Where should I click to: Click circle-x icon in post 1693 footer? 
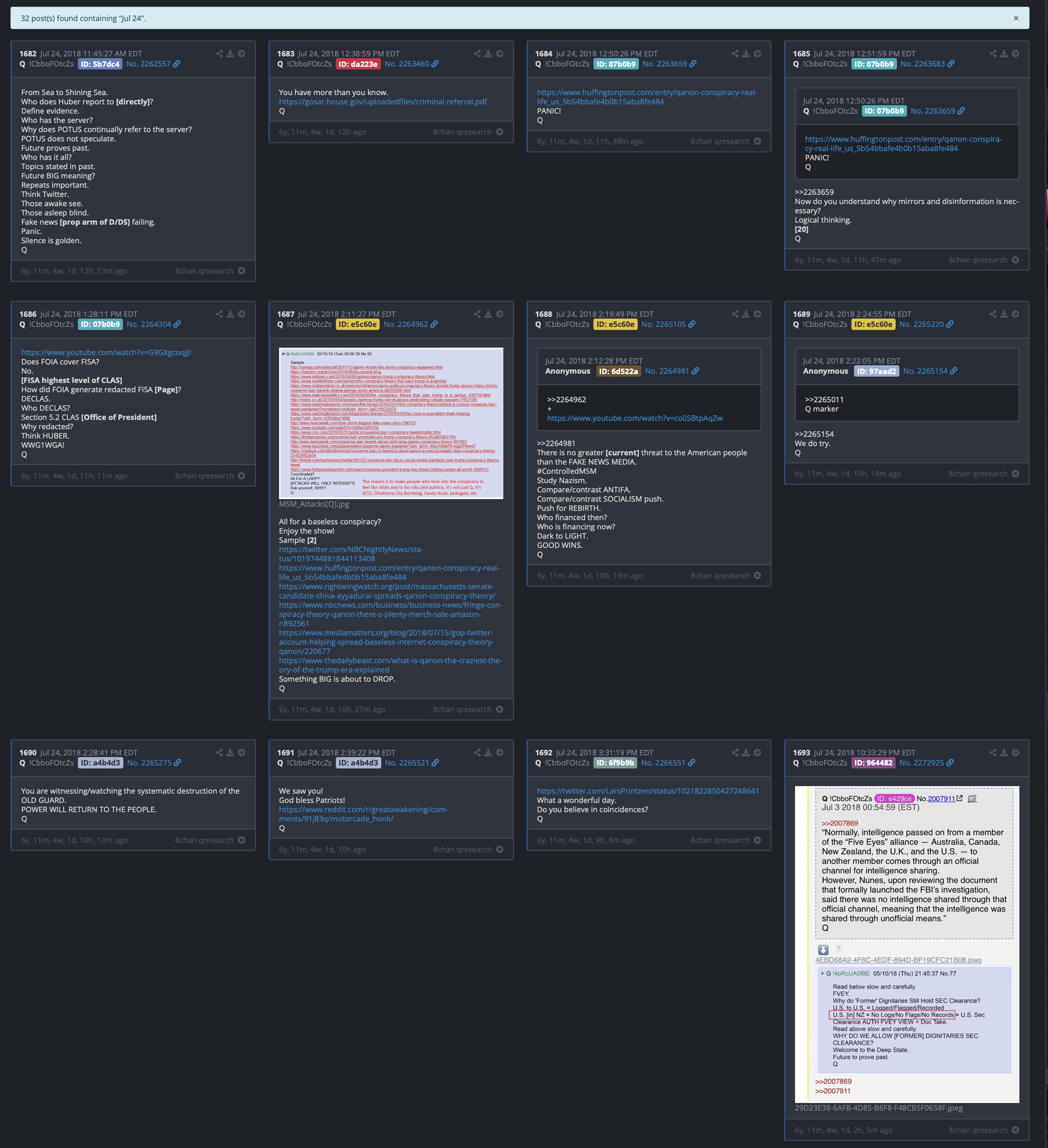tap(1015, 1130)
